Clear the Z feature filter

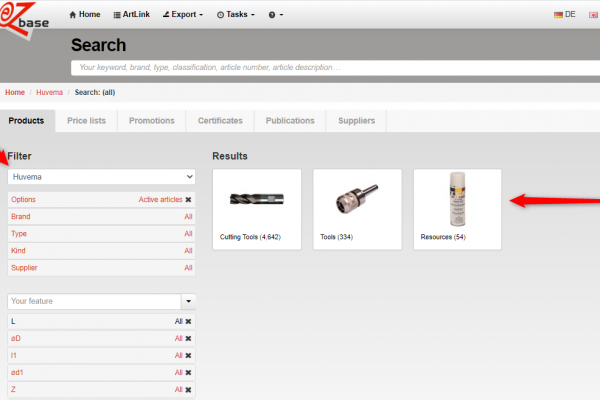[x=189, y=389]
